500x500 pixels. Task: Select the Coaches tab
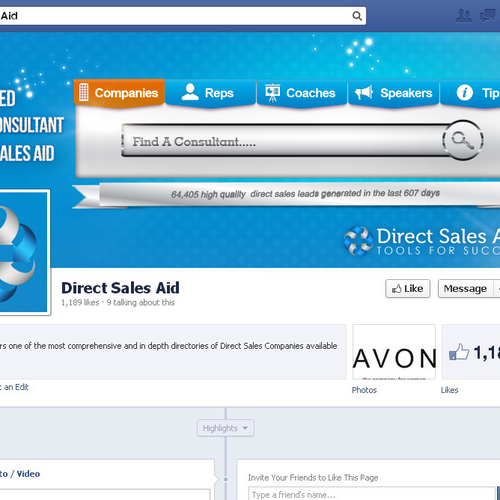302,93
